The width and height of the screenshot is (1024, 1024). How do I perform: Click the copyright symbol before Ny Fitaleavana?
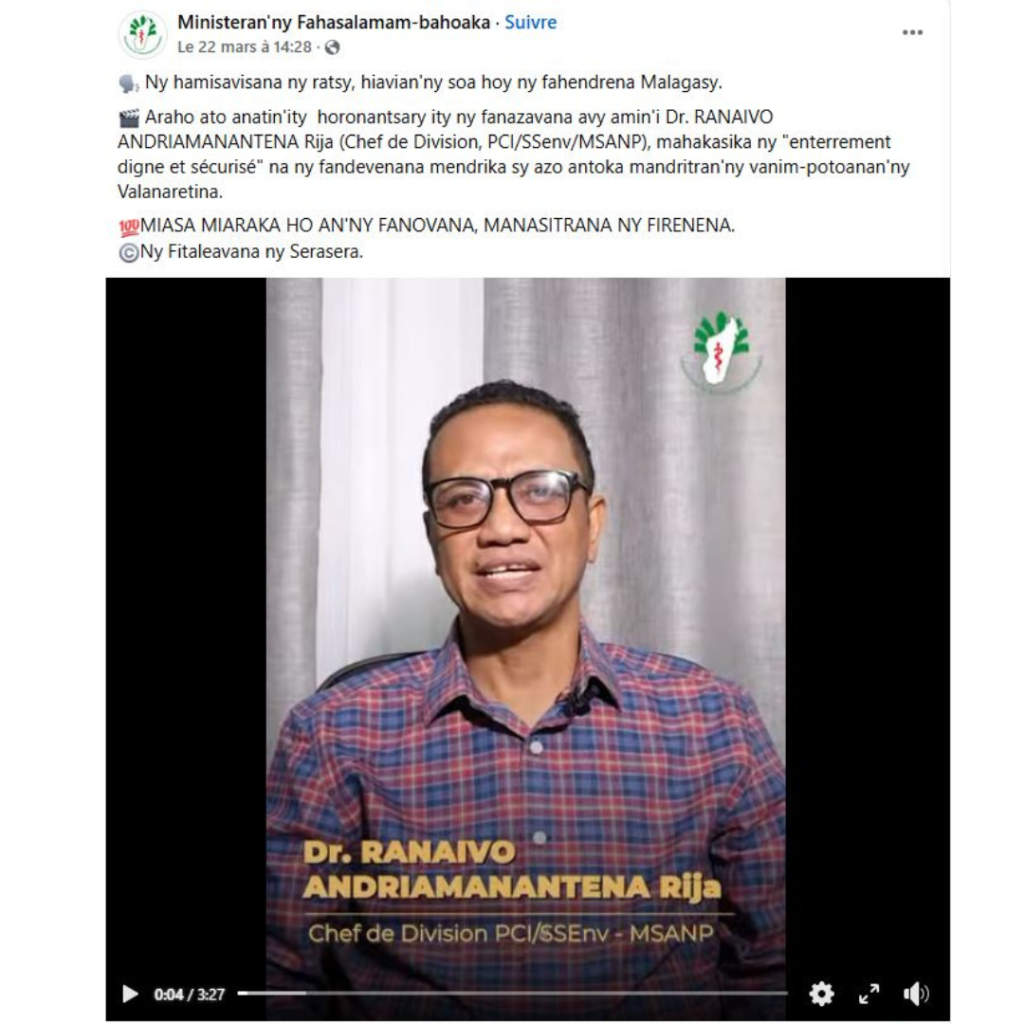click(129, 253)
